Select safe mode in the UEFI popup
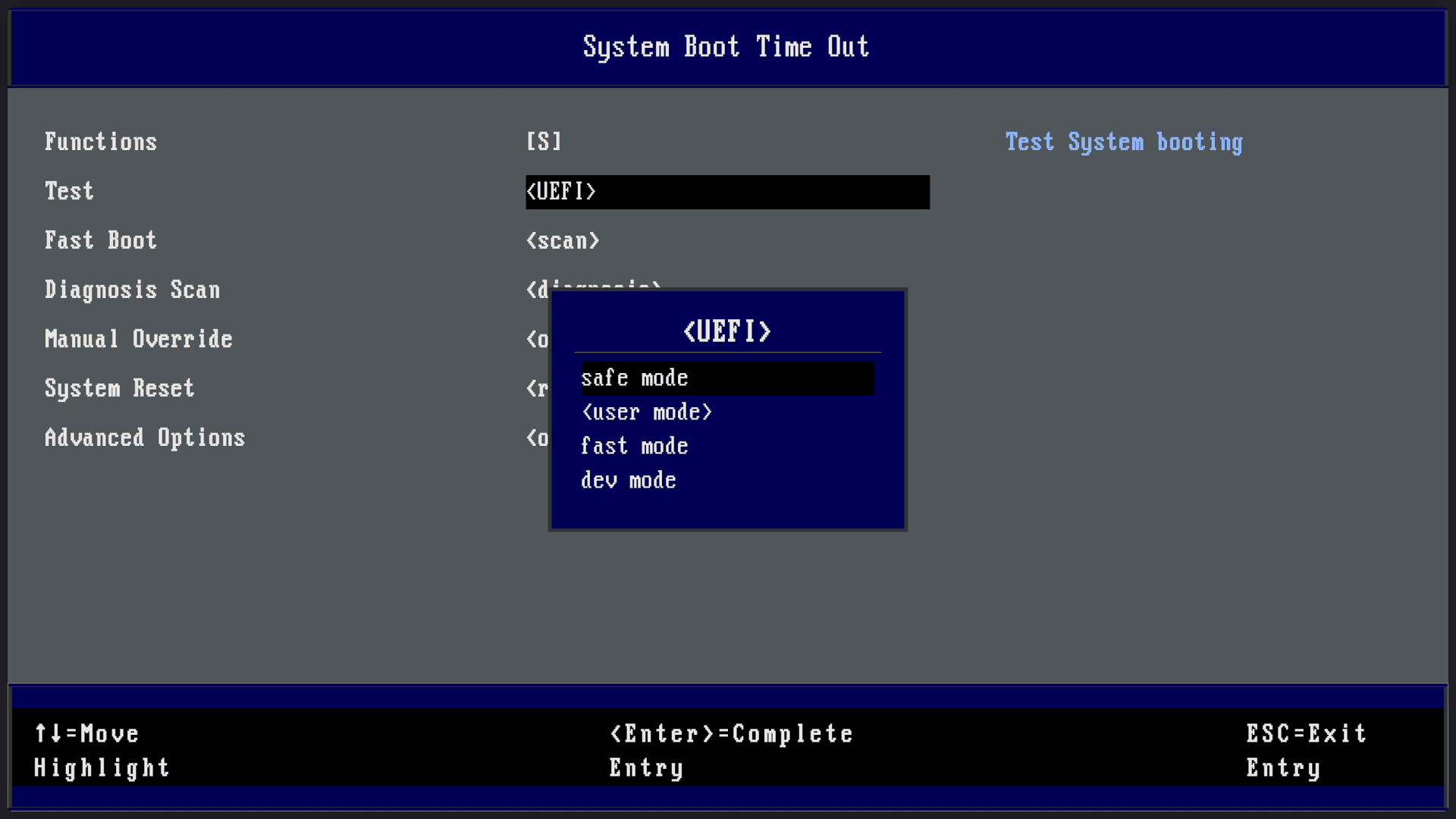The width and height of the screenshot is (1456, 819). 727,378
